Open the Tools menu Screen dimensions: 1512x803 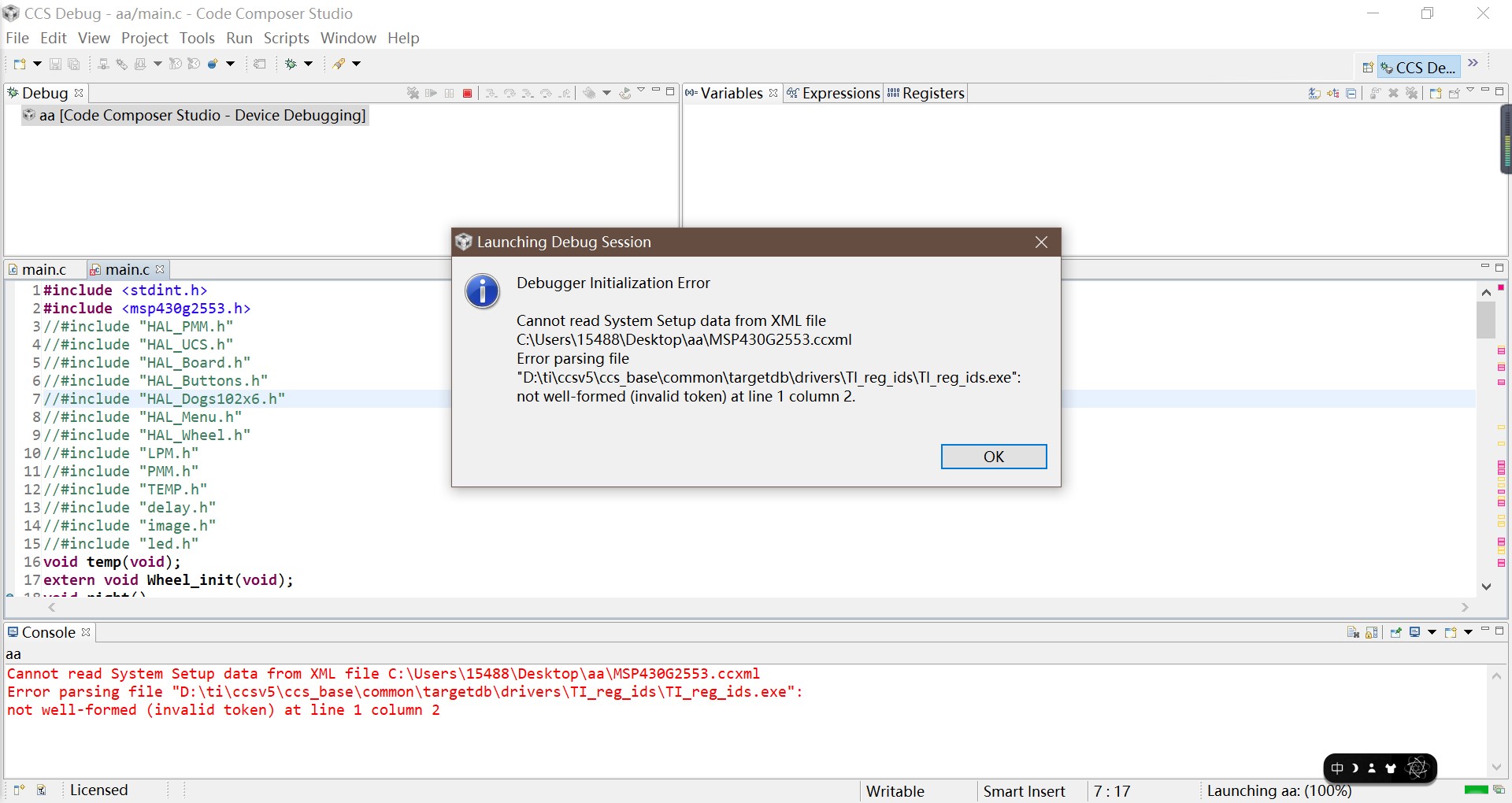(197, 38)
